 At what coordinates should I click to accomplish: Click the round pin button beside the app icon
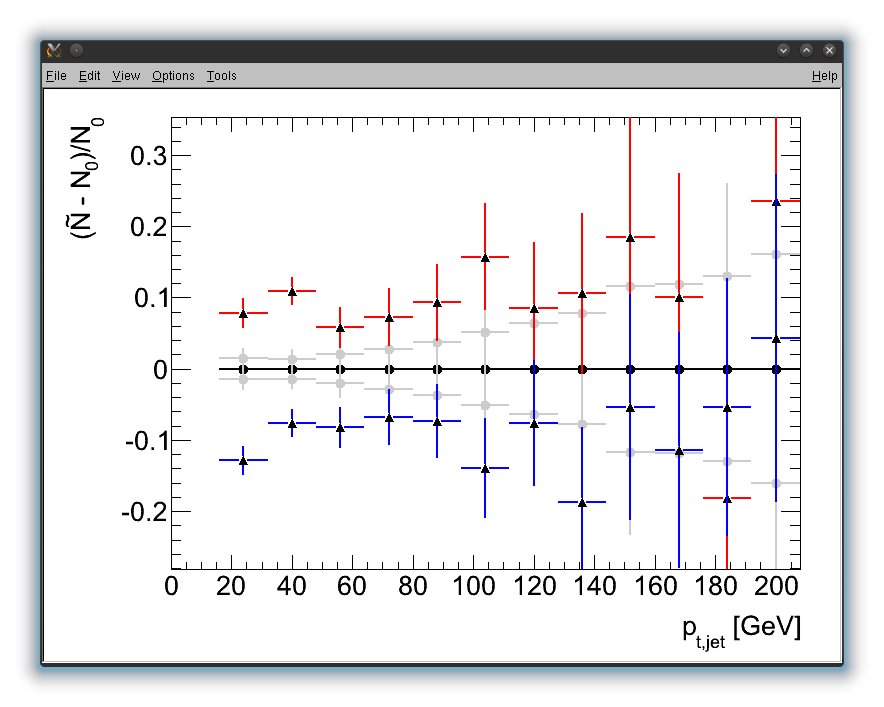(76, 50)
